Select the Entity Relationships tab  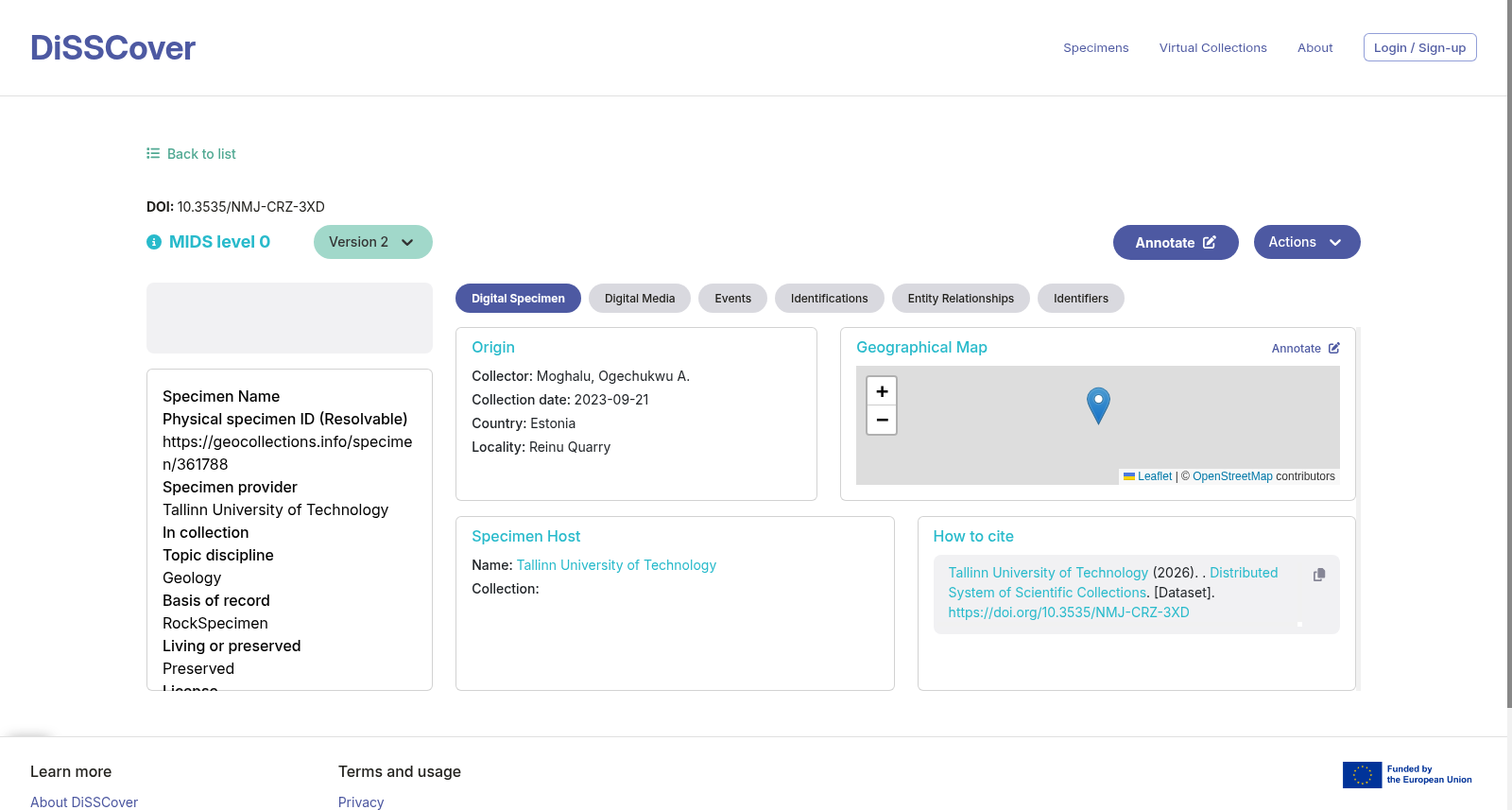pyautogui.click(x=961, y=299)
